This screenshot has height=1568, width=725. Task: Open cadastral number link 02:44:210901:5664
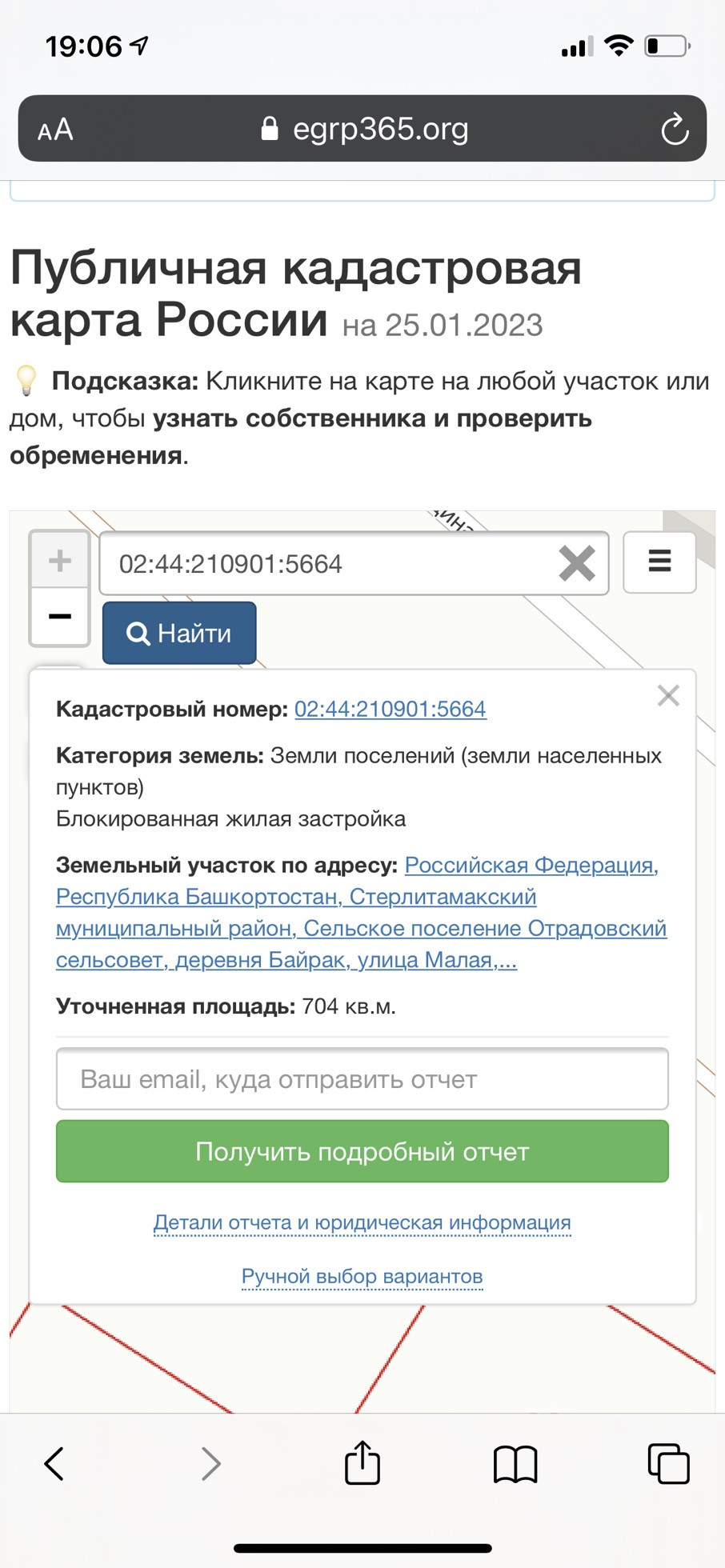coord(390,709)
